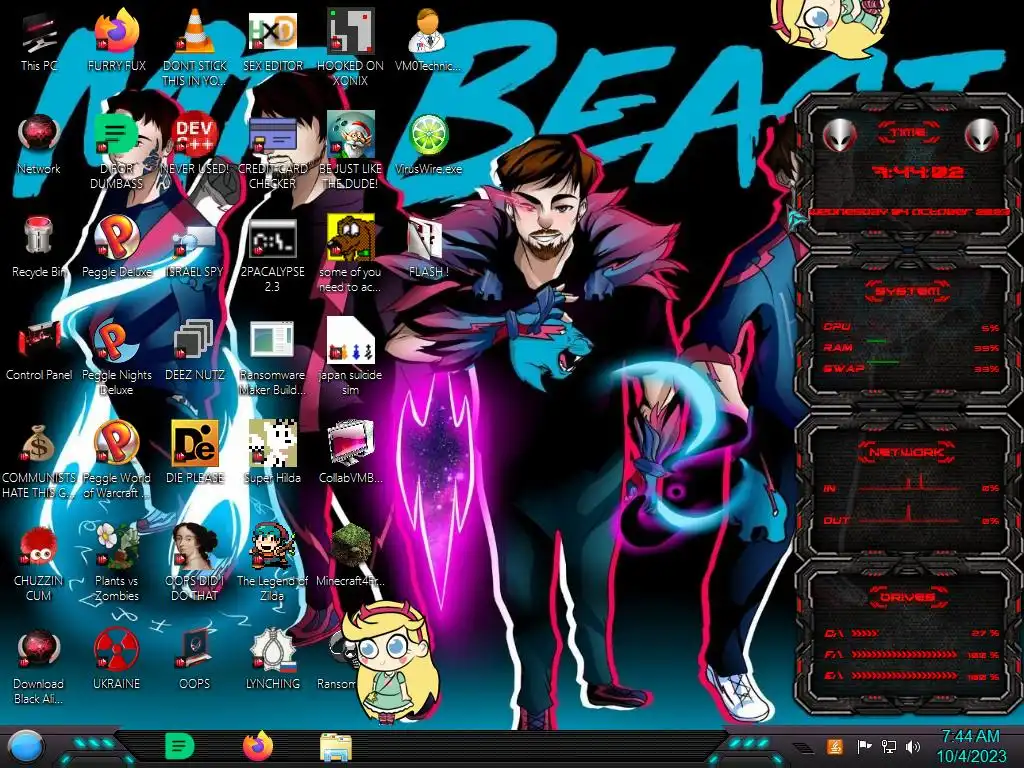Screen dimensions: 1024x768
Task: Open the OOPS desktop shortcut
Action: pos(195,658)
